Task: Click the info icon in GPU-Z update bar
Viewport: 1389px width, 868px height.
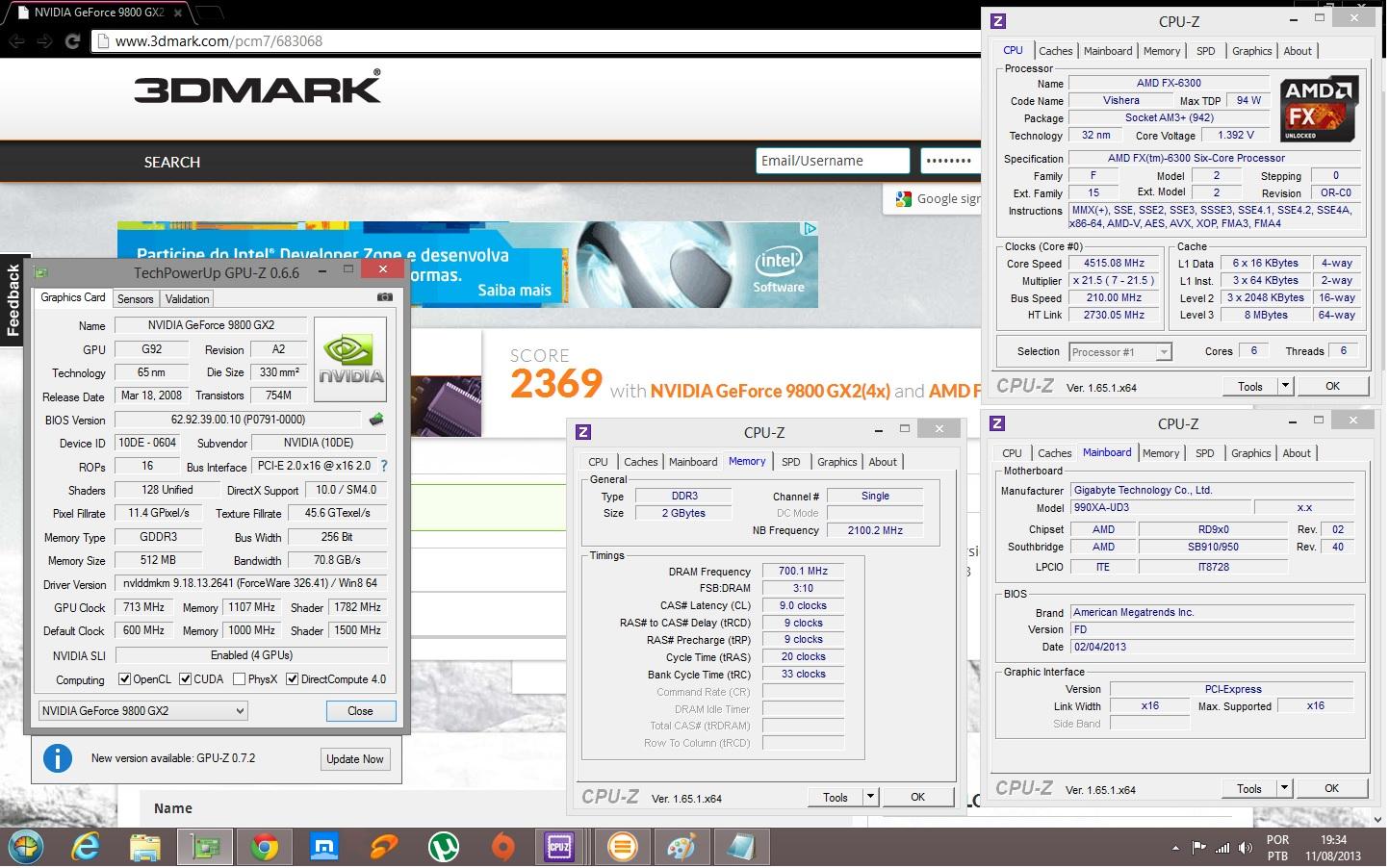Action: [58, 758]
